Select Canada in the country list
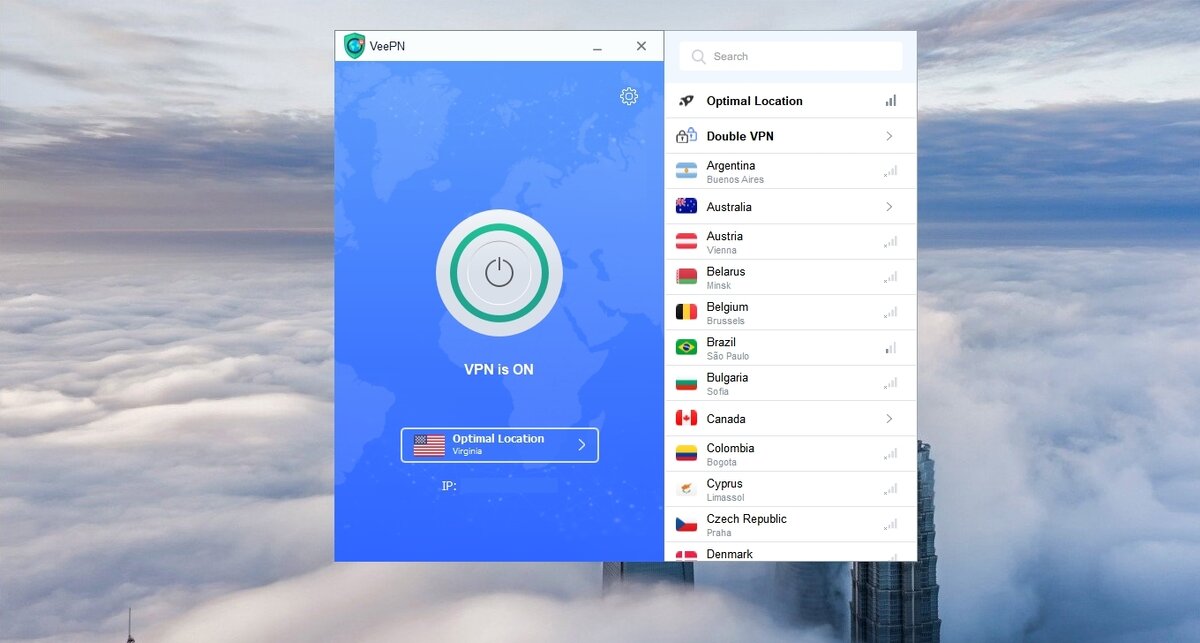Viewport: 1200px width, 643px height. [791, 419]
